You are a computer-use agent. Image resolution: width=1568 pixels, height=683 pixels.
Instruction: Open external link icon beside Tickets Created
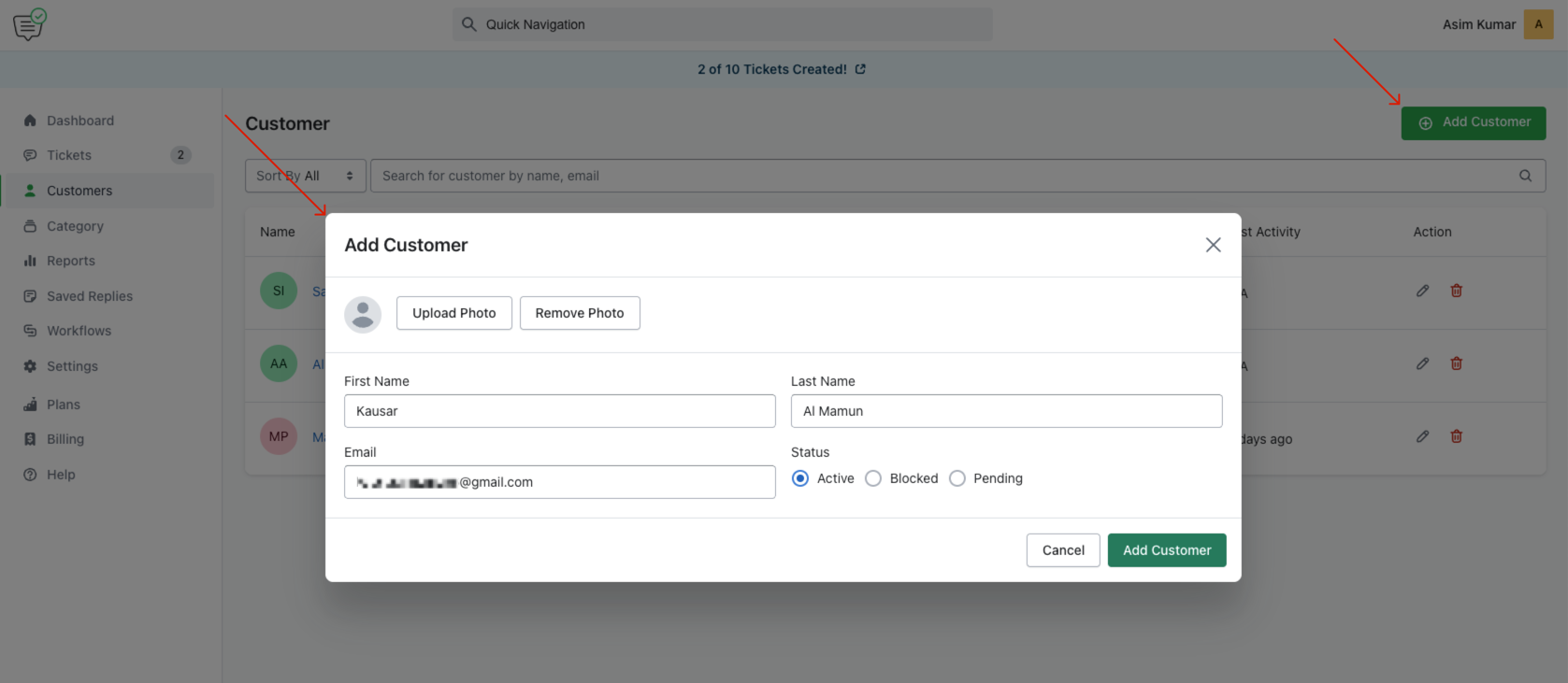[x=860, y=69]
